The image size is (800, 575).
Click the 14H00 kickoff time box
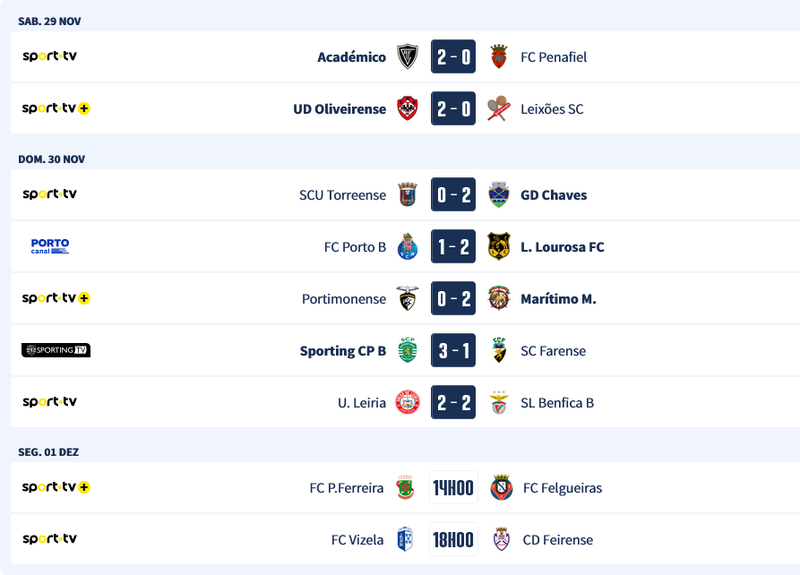point(453,488)
